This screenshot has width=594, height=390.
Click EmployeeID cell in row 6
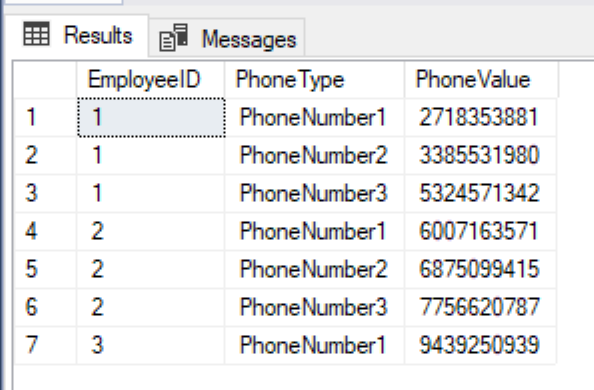pos(150,307)
